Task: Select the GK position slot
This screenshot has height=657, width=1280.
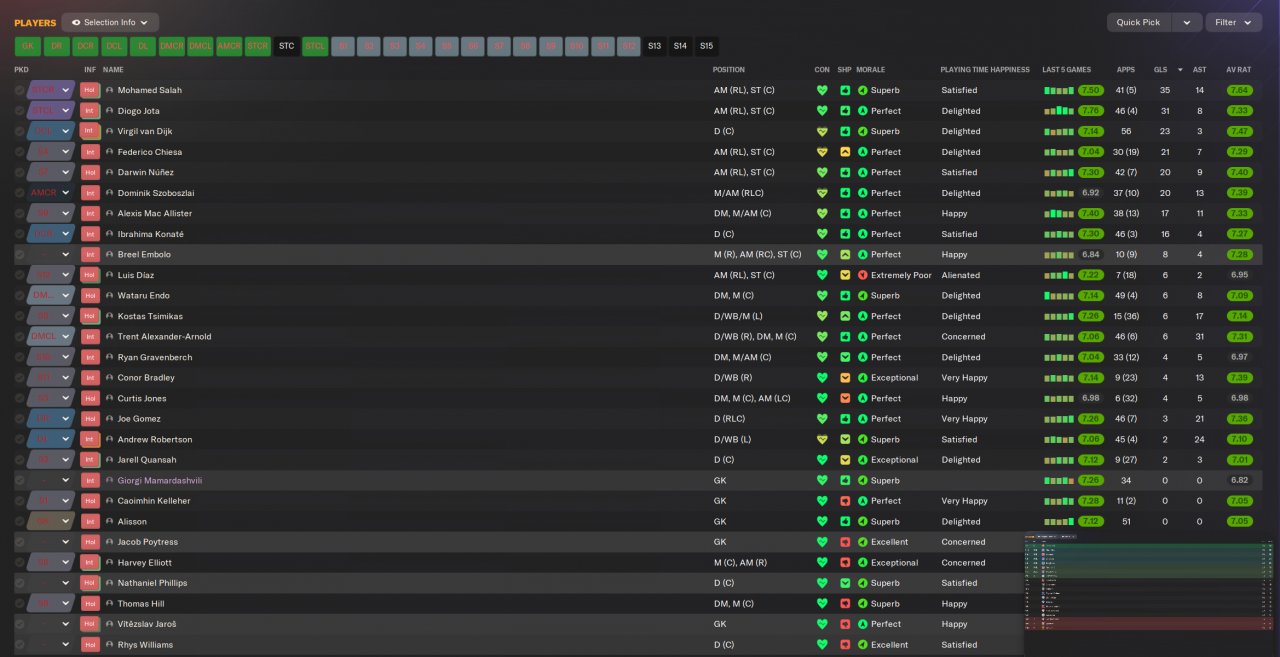Action: (x=28, y=46)
